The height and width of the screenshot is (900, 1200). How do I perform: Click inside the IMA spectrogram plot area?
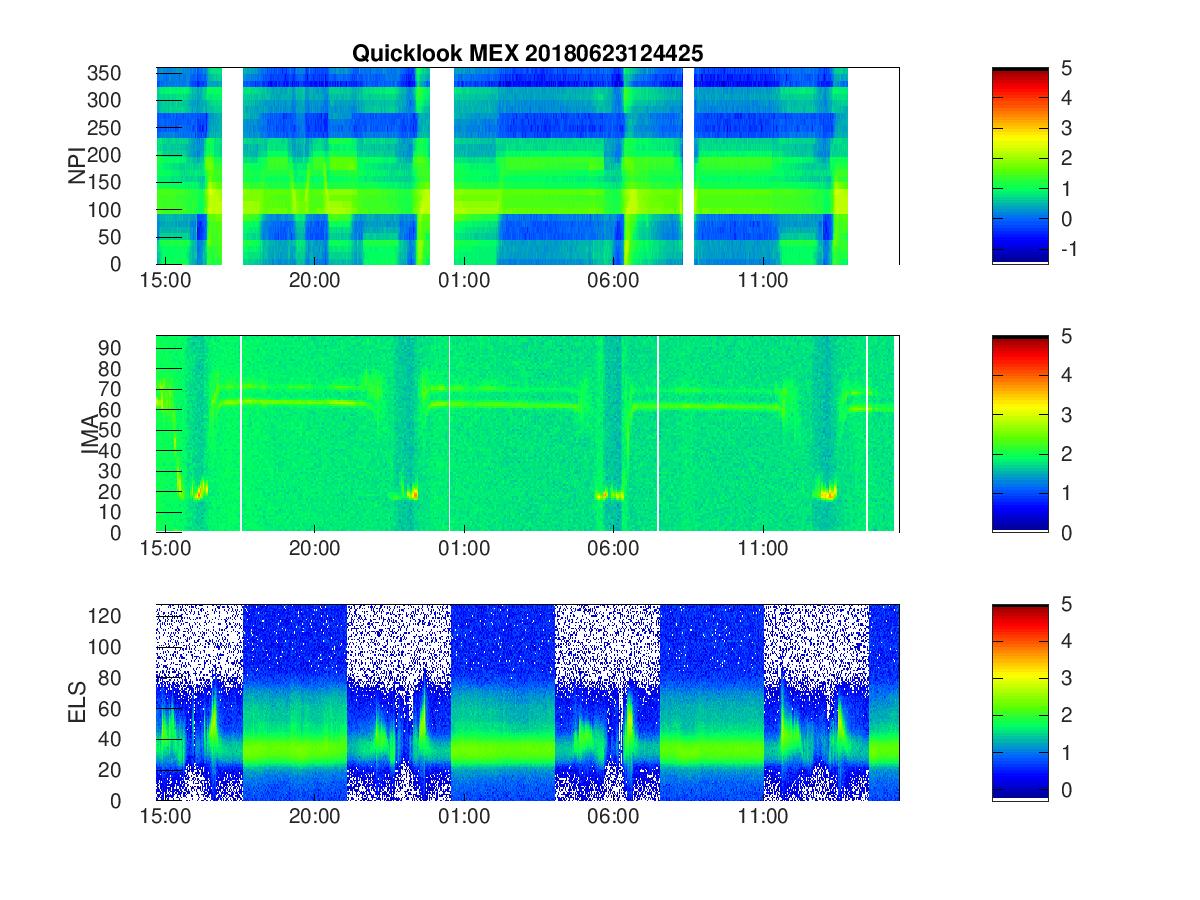(527, 434)
